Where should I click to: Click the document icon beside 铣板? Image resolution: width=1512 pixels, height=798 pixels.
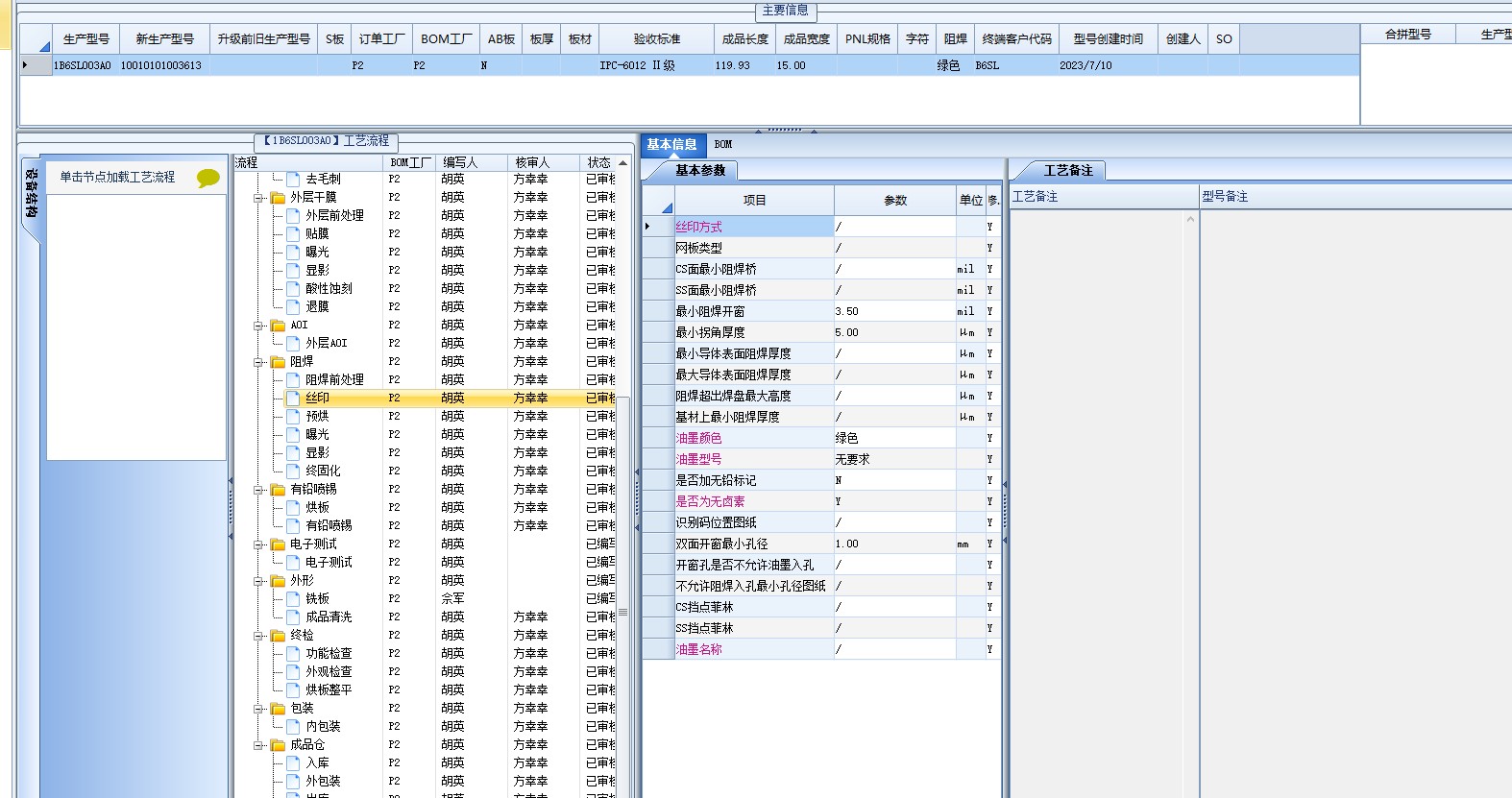tap(293, 598)
